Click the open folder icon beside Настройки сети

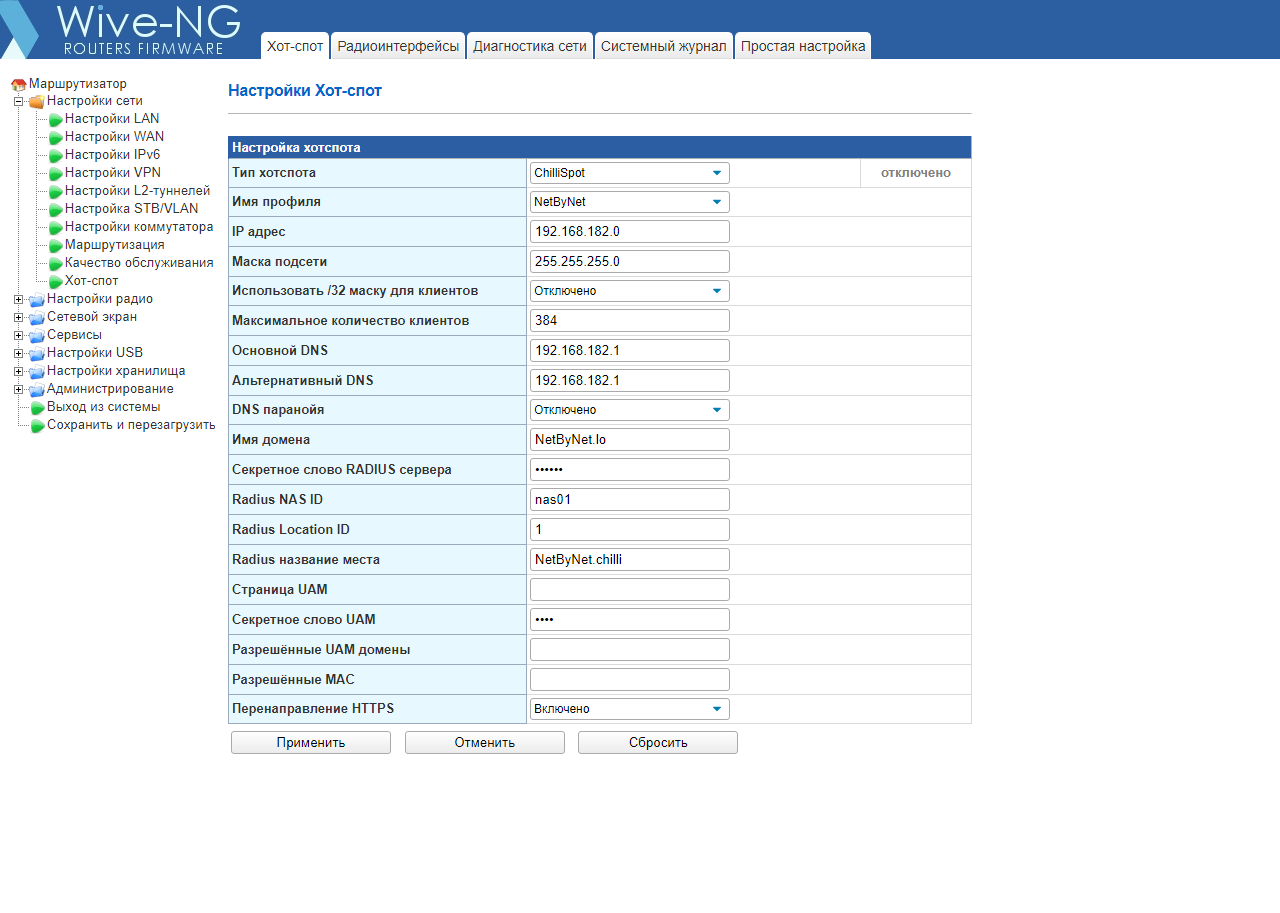tap(36, 102)
